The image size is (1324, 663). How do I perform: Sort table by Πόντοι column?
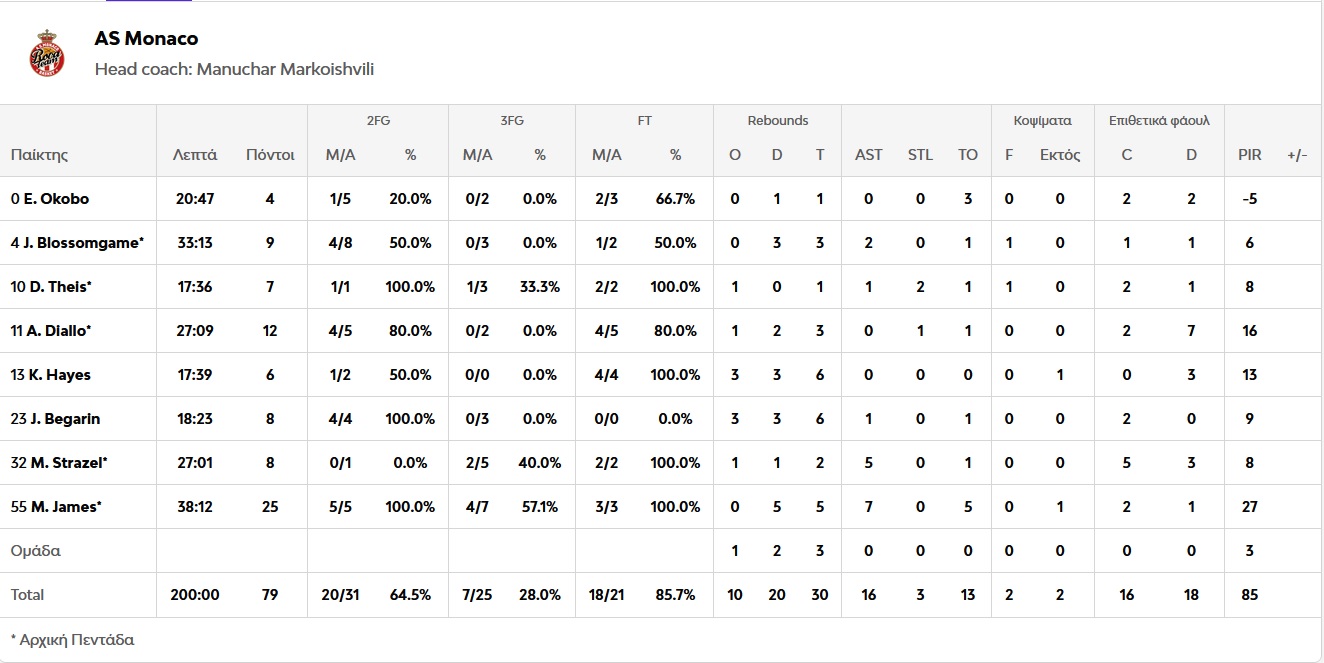pos(270,155)
